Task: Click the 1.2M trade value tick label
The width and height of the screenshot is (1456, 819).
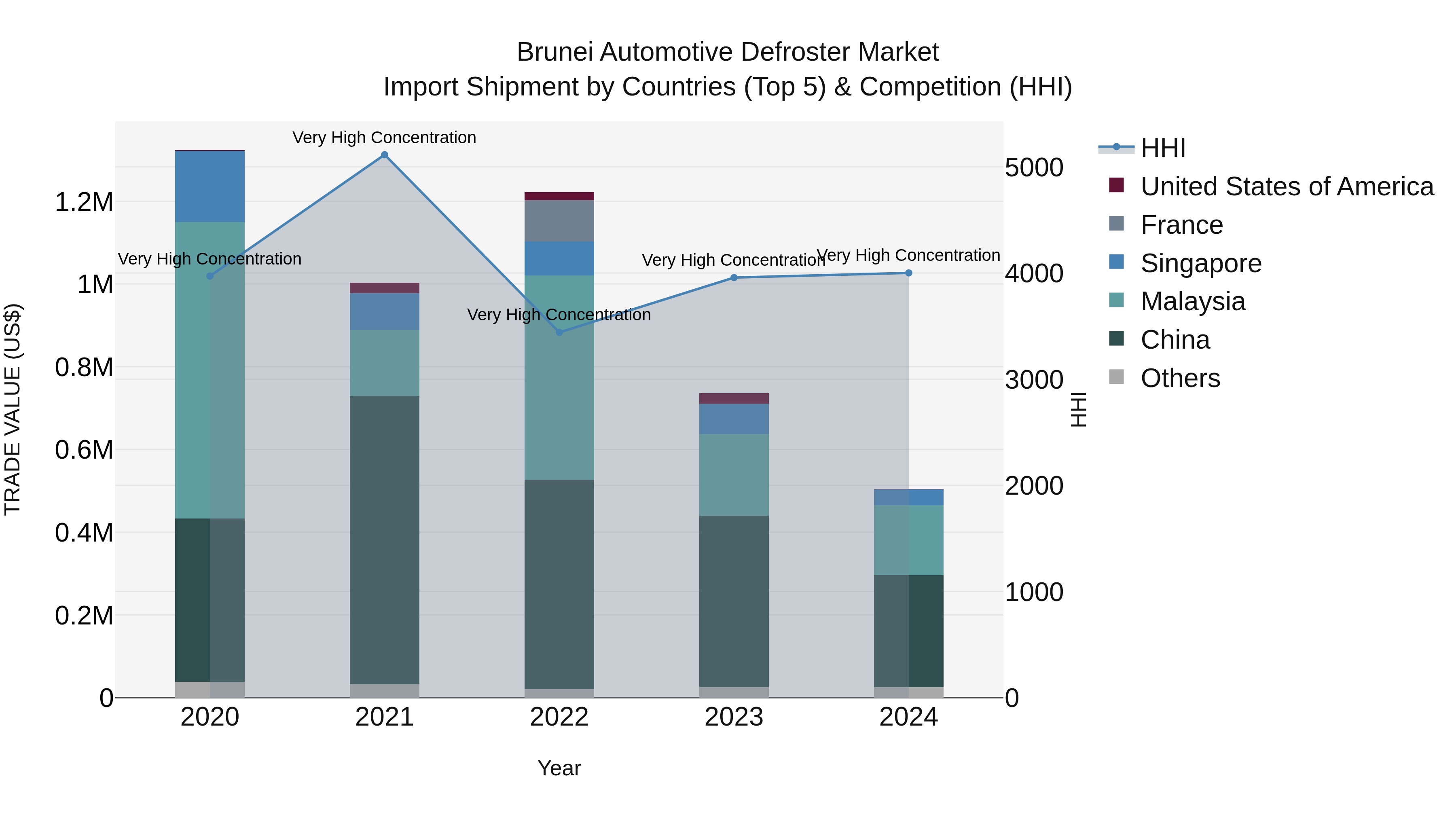Action: [84, 202]
